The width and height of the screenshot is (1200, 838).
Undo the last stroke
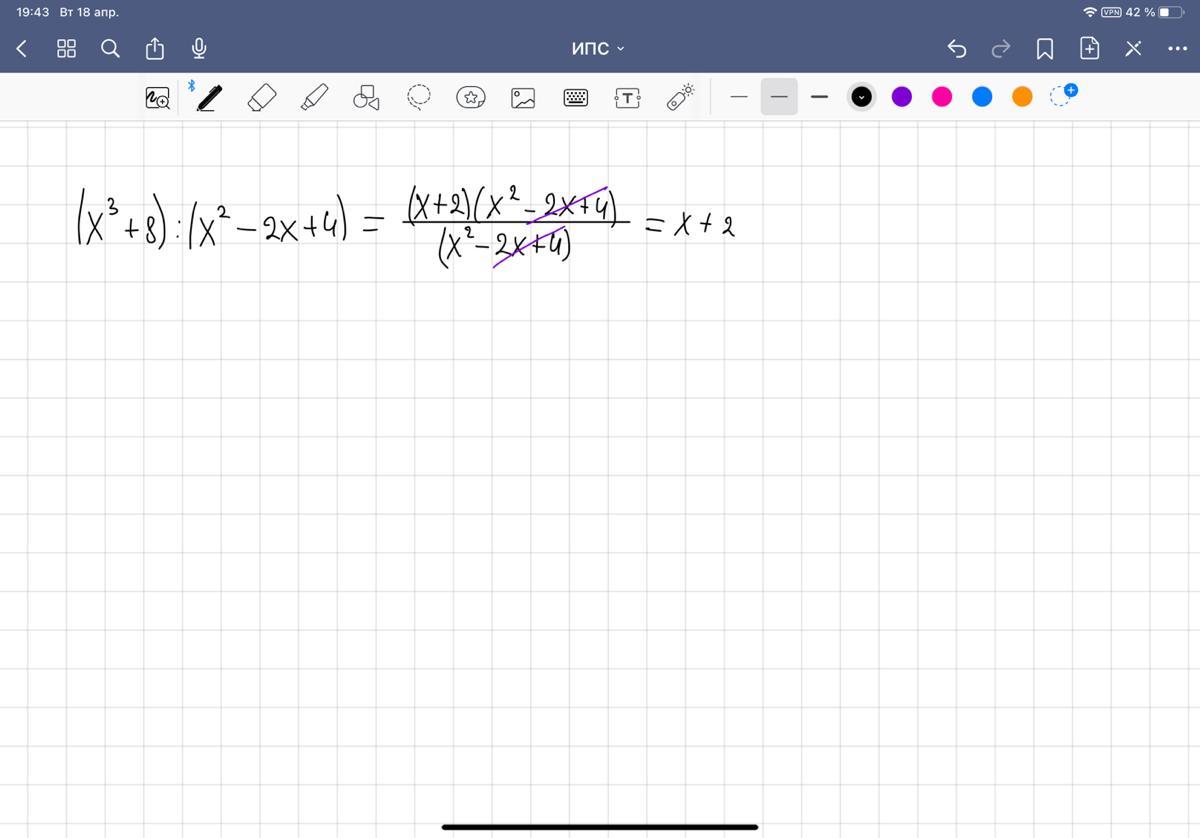[x=957, y=48]
